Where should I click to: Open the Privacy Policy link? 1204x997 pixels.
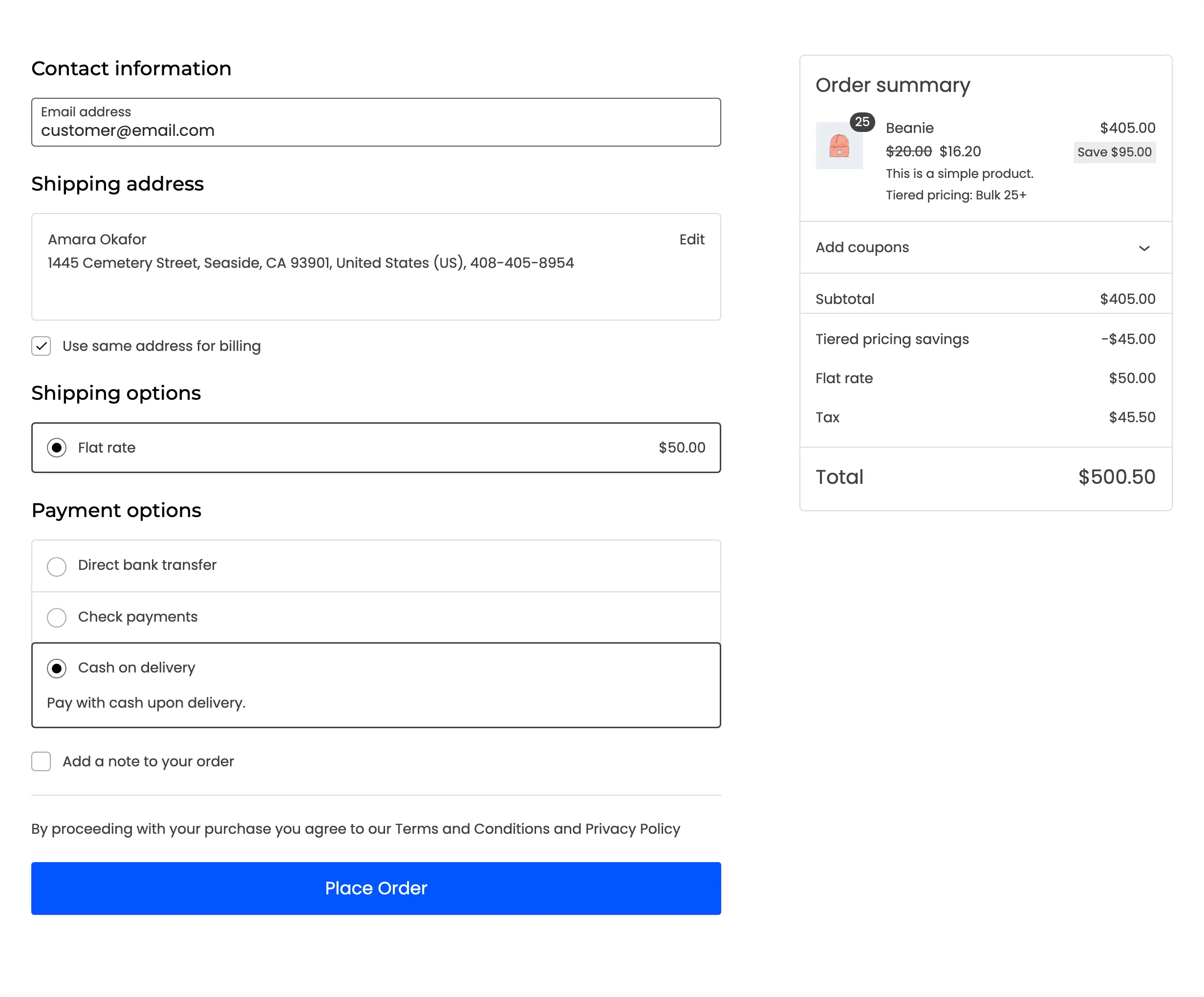(632, 829)
